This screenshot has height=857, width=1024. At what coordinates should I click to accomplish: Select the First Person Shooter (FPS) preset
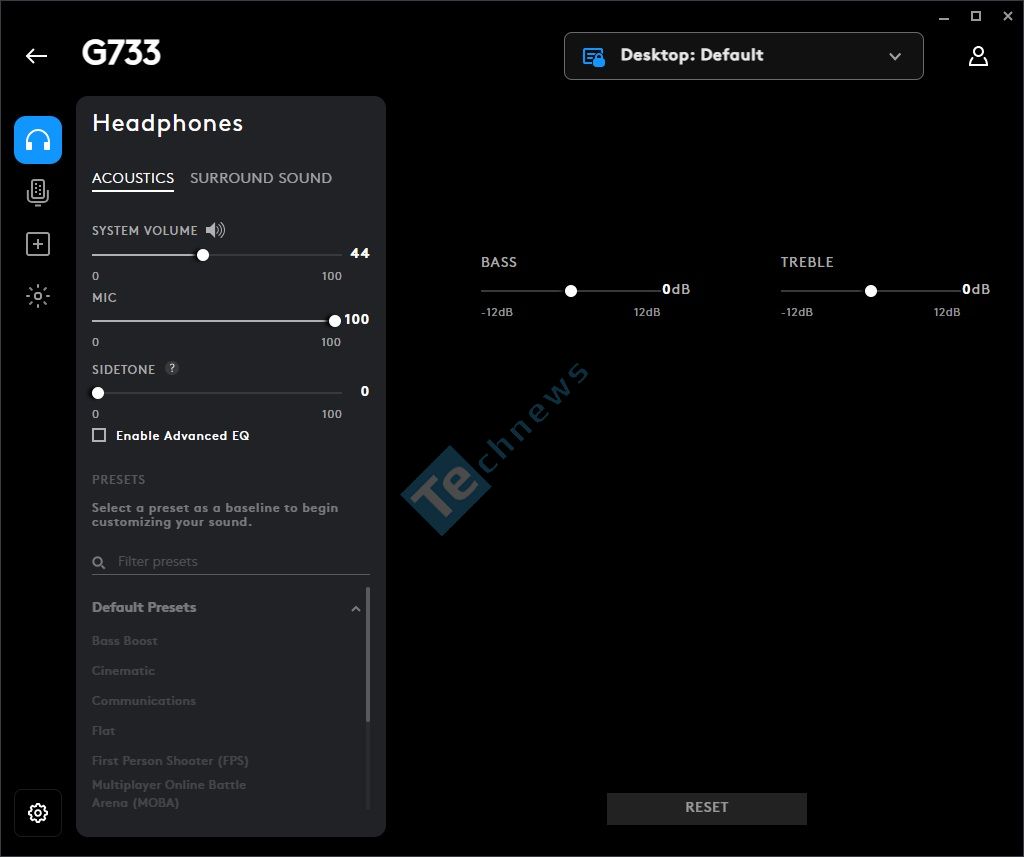point(170,761)
